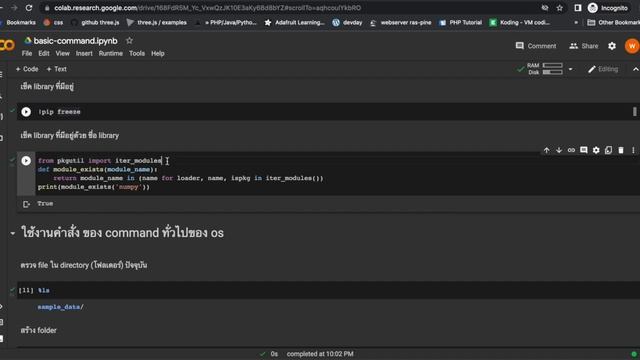View RAM usage bar

(x=553, y=65)
